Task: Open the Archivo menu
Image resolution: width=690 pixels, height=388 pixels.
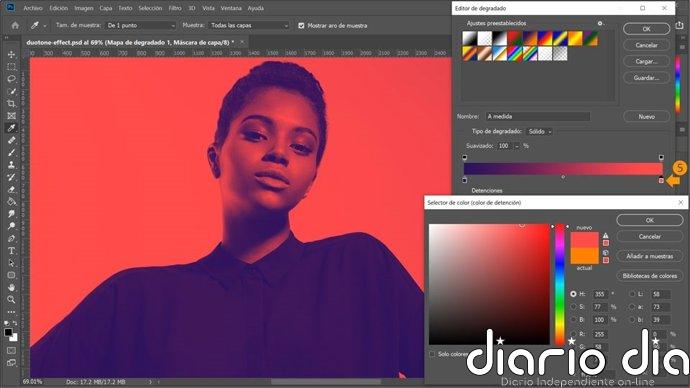Action: coord(33,8)
